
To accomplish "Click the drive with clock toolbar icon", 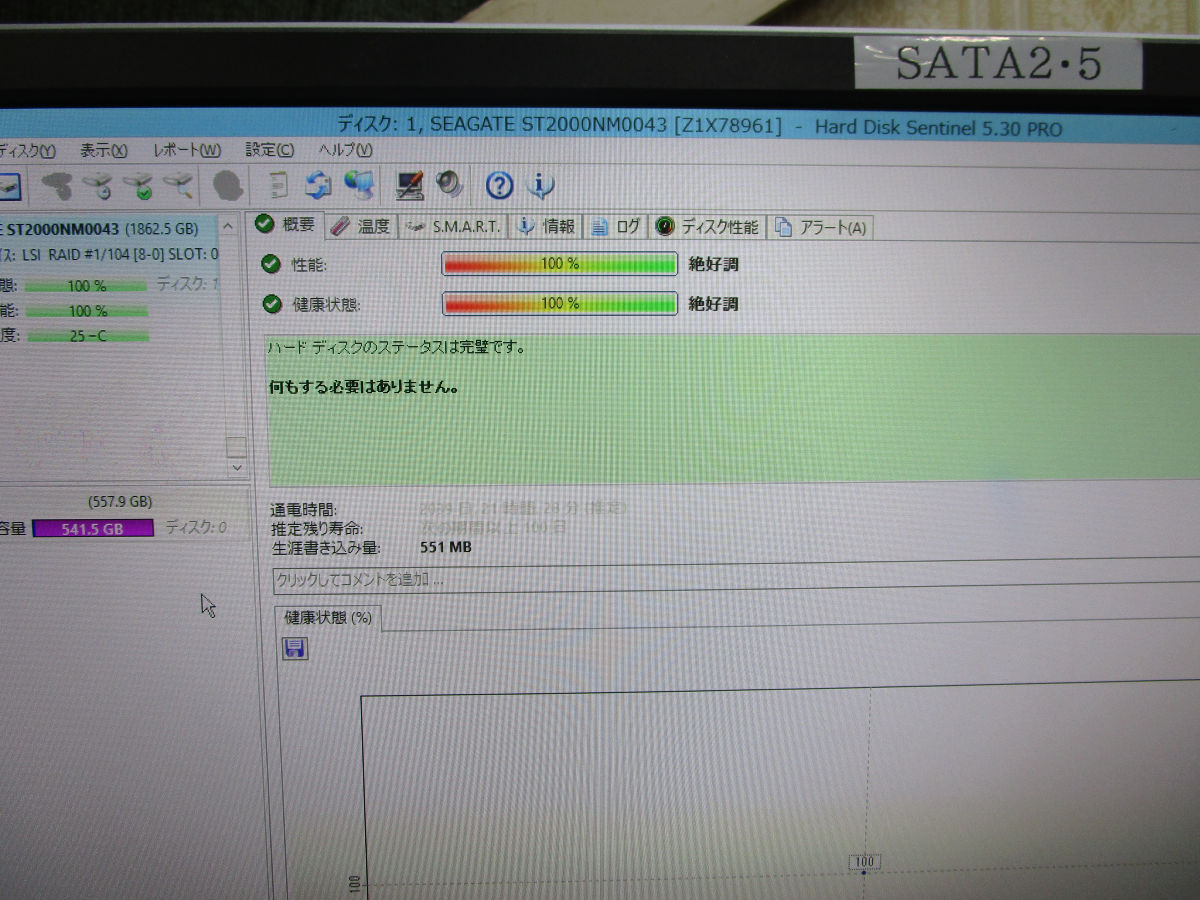I will pos(97,186).
